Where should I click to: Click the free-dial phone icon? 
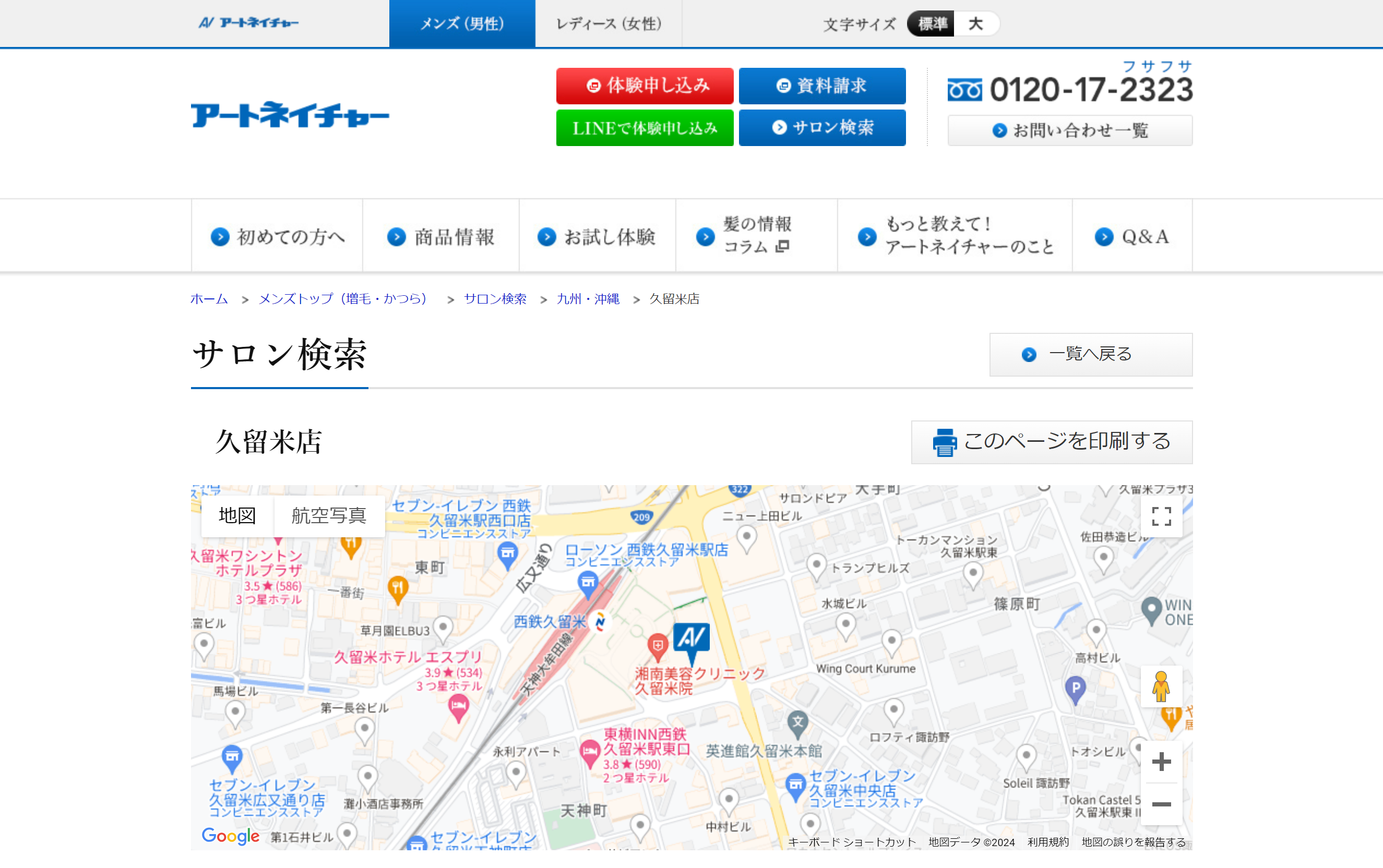[x=964, y=90]
